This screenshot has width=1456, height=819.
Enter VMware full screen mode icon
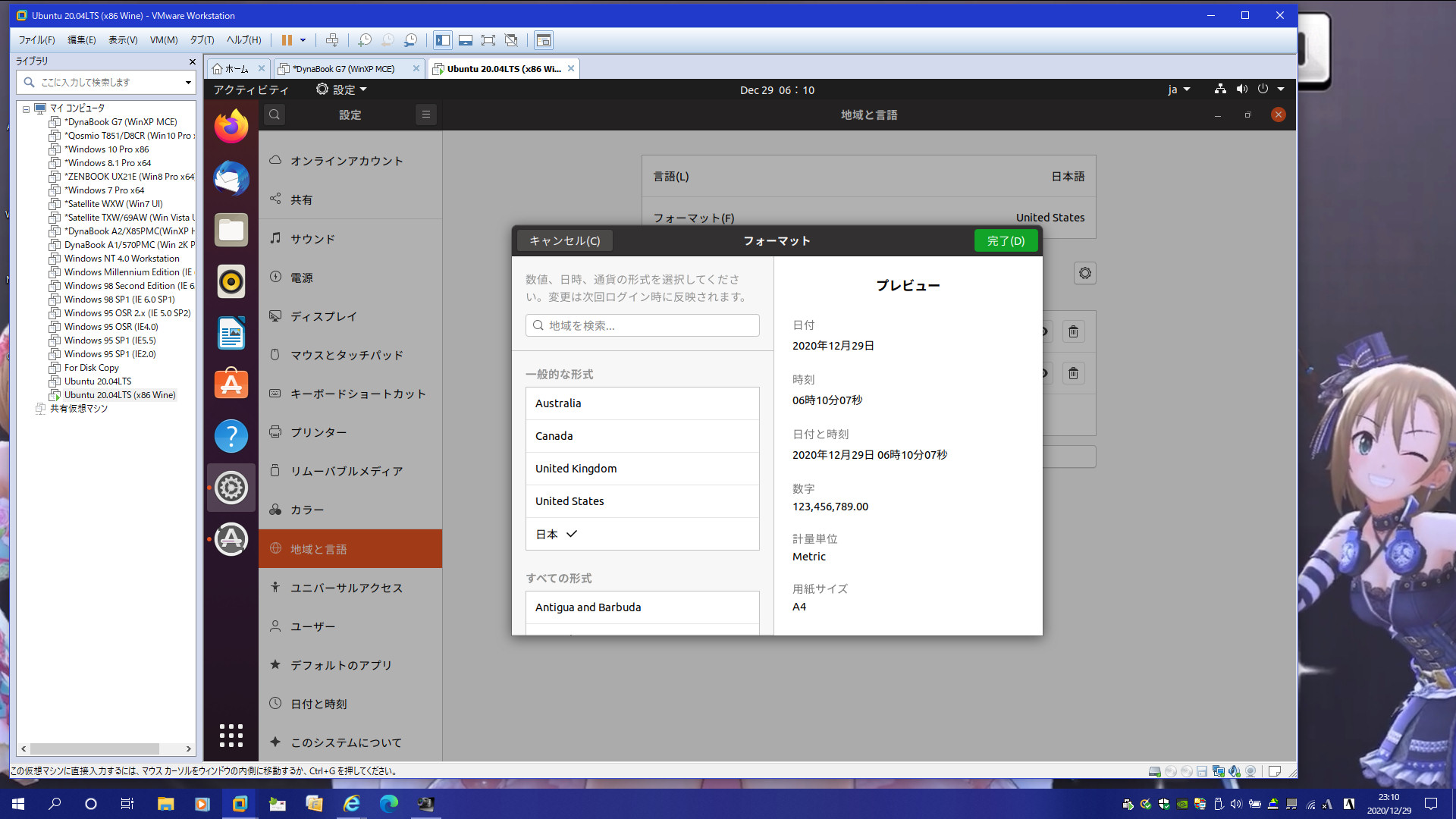(x=488, y=40)
